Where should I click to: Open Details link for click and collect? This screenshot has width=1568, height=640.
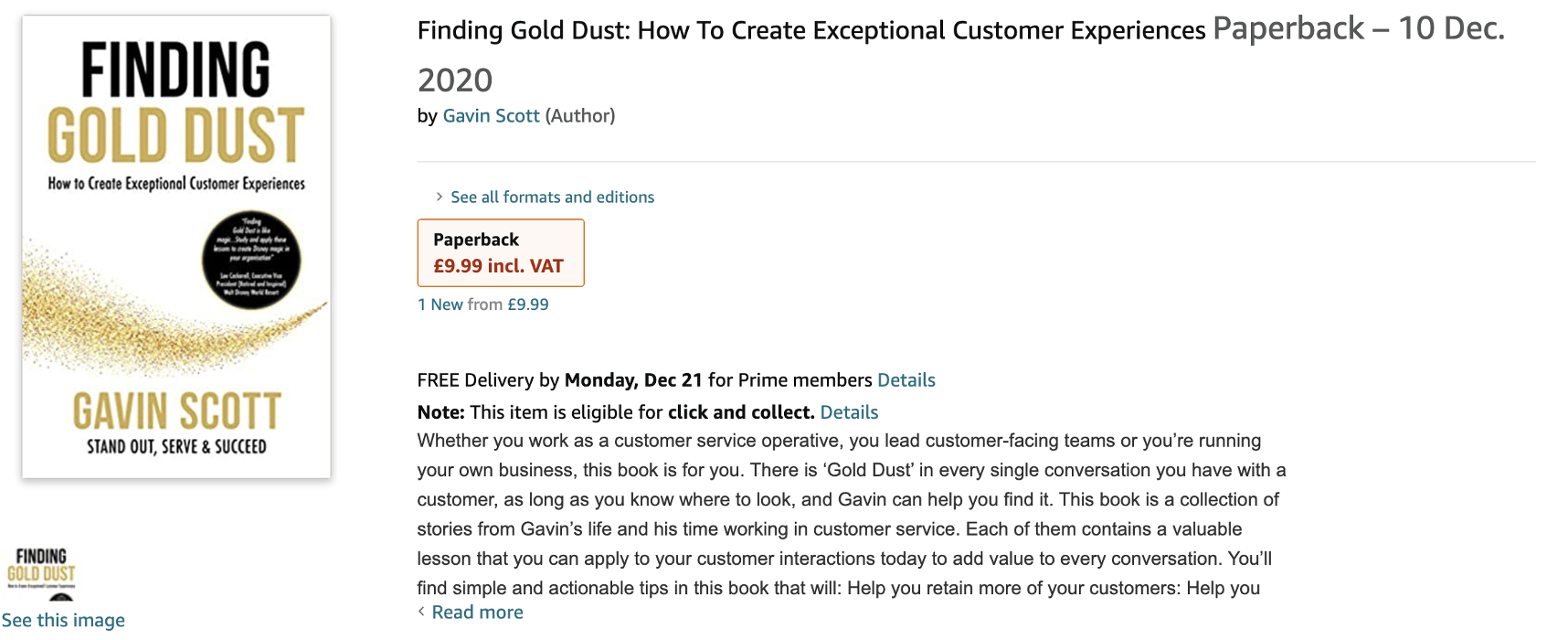(x=849, y=412)
